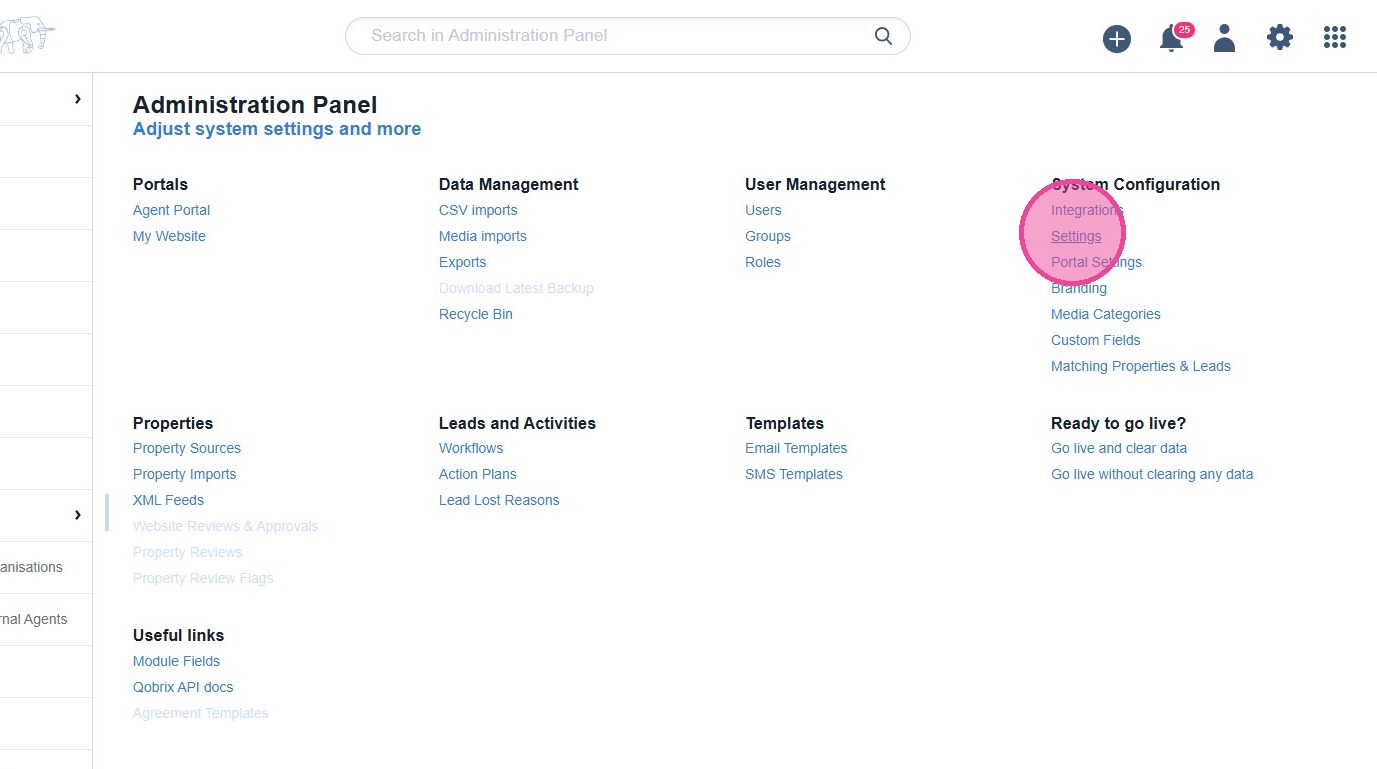The height and width of the screenshot is (769, 1377).
Task: Click the elephant logo icon
Action: (x=26, y=37)
